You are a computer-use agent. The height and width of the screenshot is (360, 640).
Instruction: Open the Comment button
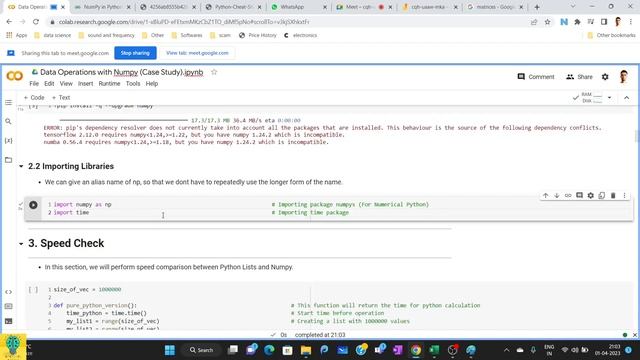[x=536, y=77]
